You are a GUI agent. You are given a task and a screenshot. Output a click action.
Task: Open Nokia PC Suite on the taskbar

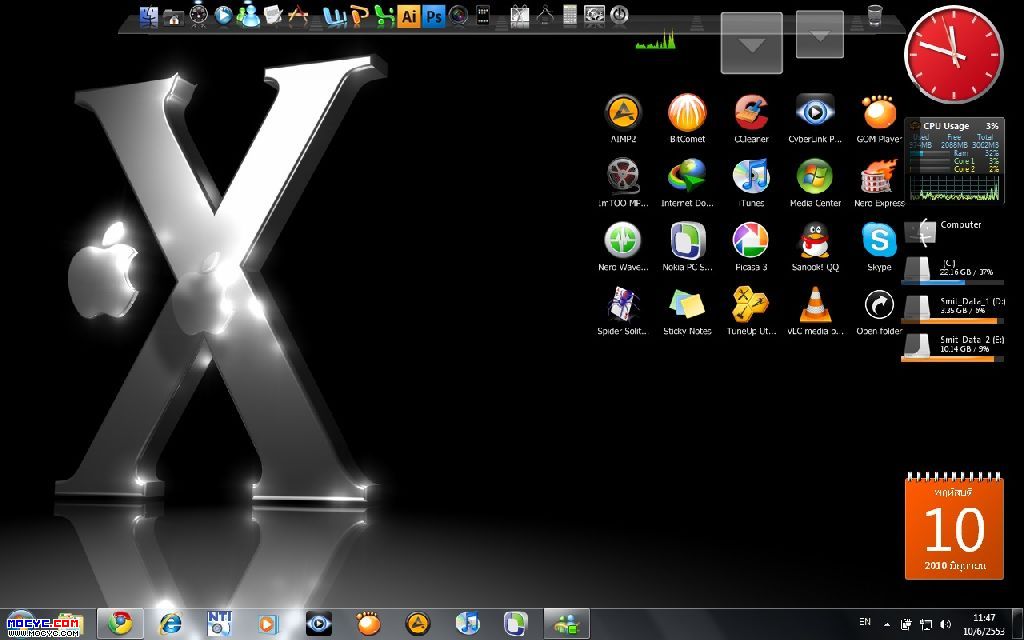pos(516,624)
